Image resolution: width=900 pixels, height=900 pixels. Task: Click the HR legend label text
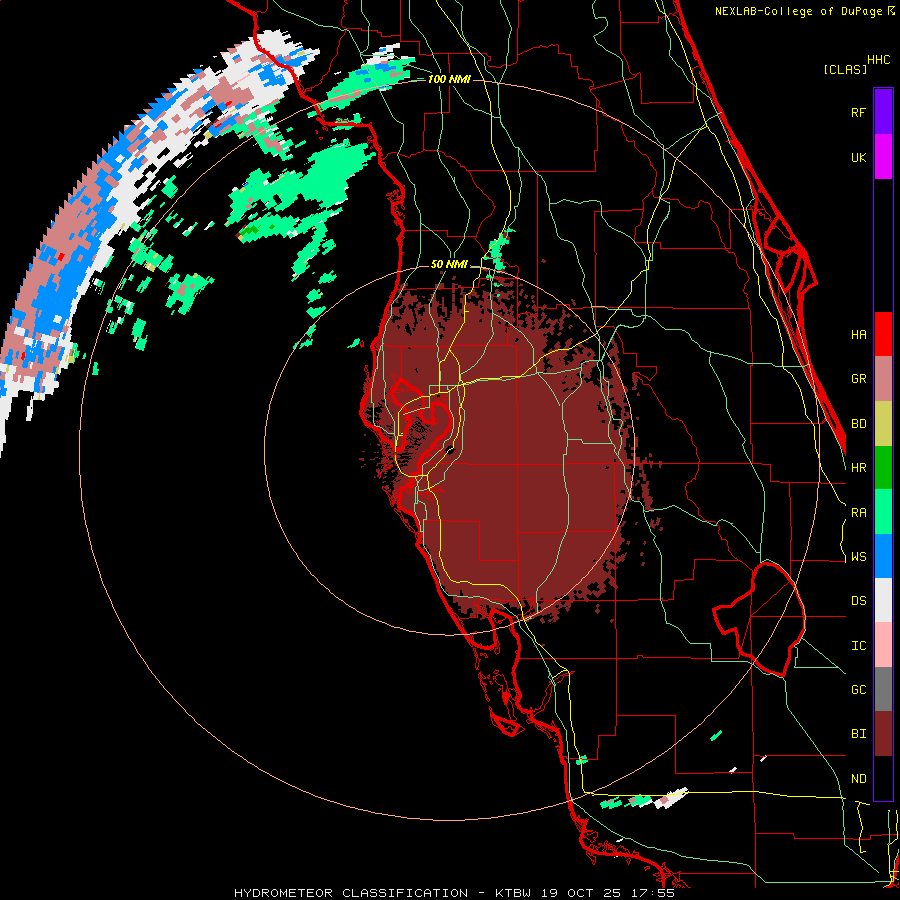pyautogui.click(x=858, y=468)
